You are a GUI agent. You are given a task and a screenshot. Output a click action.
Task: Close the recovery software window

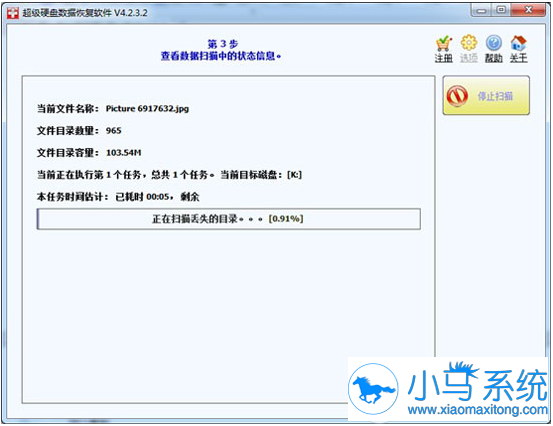pyautogui.click(x=528, y=11)
